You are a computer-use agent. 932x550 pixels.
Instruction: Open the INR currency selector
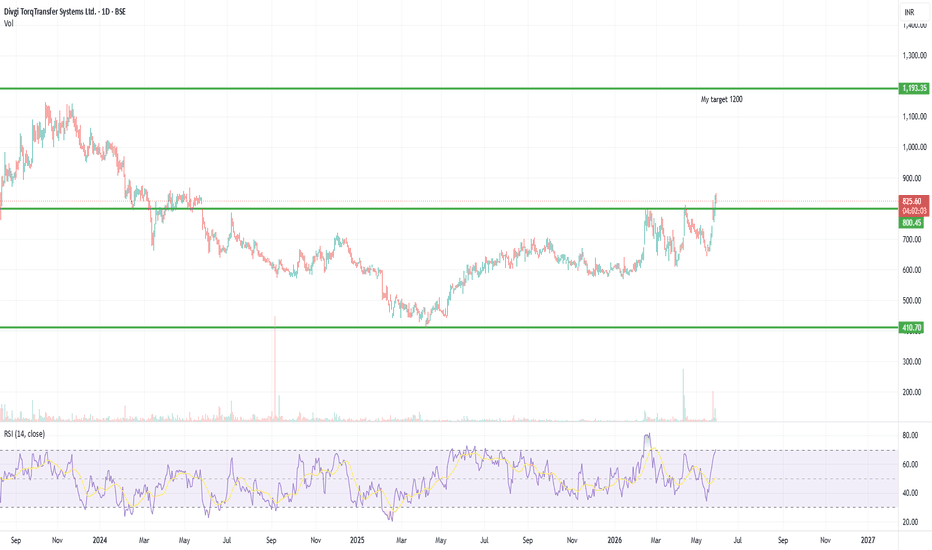(909, 12)
